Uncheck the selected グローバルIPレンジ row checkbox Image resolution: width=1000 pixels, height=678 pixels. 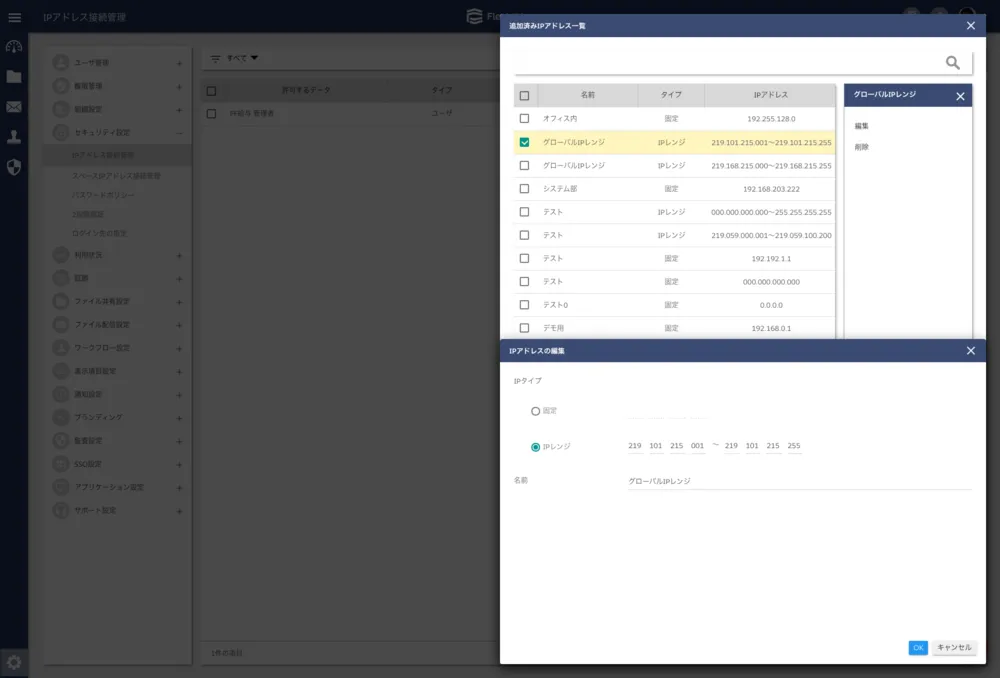click(x=524, y=142)
